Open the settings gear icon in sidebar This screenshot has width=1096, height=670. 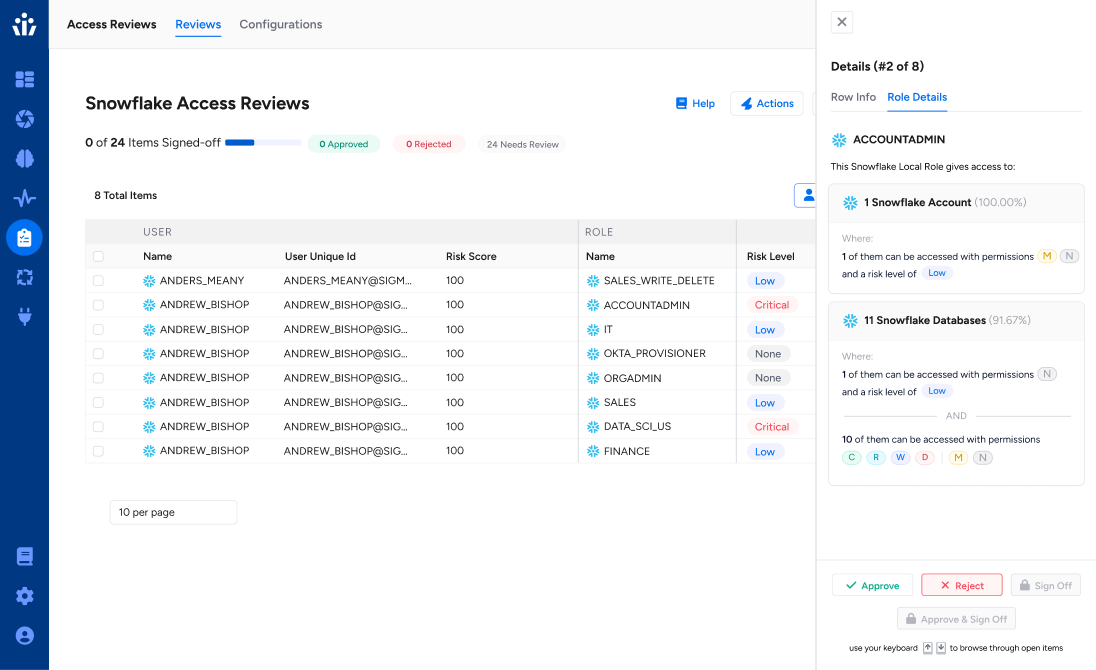tap(24, 596)
